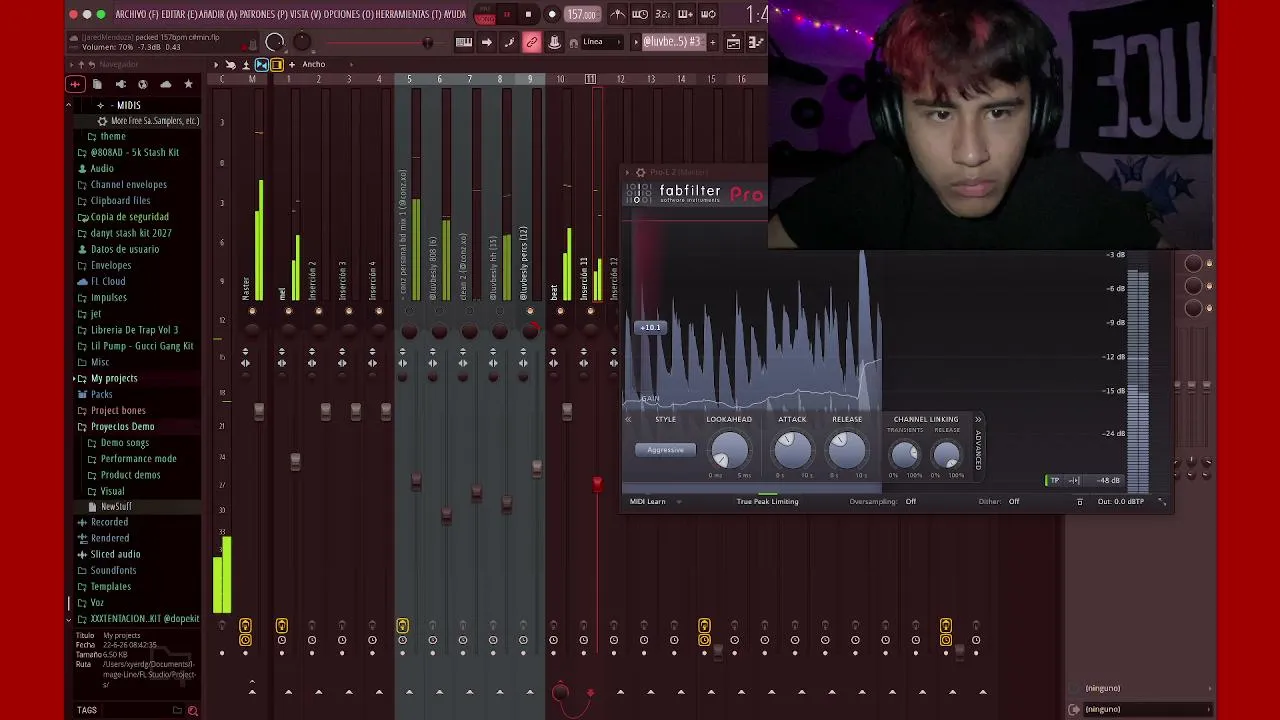The image size is (1280, 720).
Task: Click the master volume knob in top toolbar
Action: (x=275, y=42)
